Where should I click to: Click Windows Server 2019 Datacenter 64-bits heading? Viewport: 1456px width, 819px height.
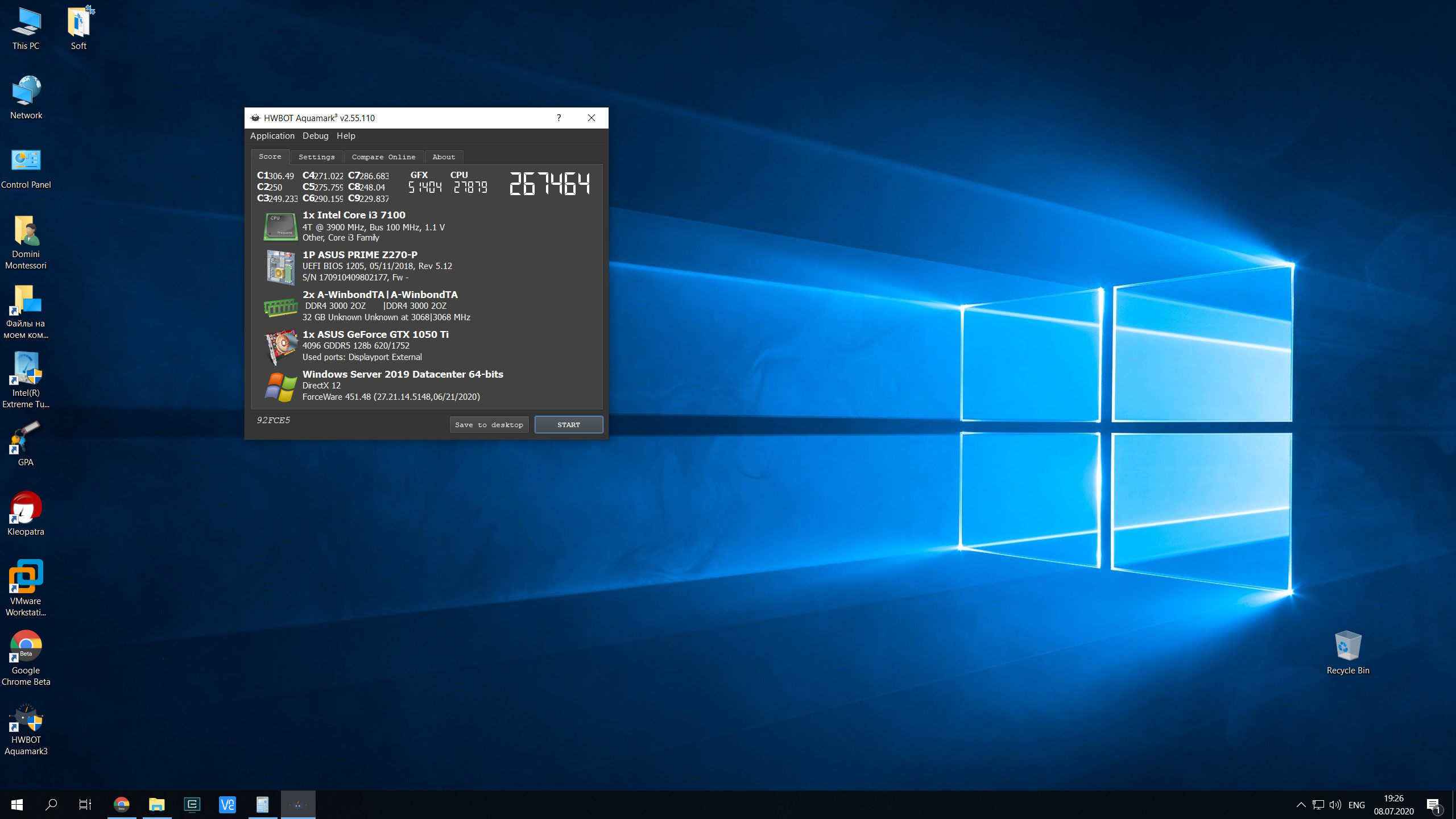pyautogui.click(x=403, y=374)
